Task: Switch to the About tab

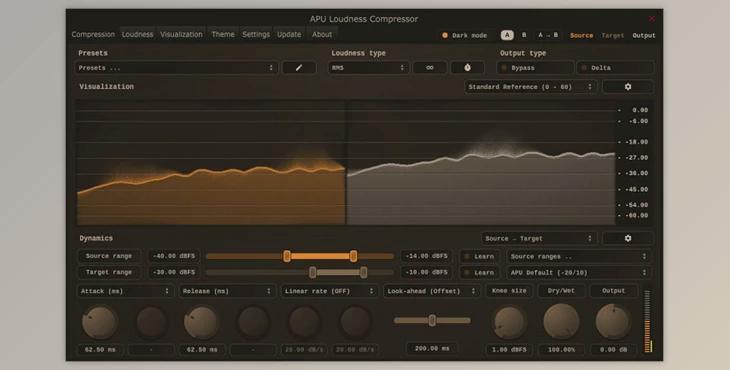Action: tap(322, 34)
